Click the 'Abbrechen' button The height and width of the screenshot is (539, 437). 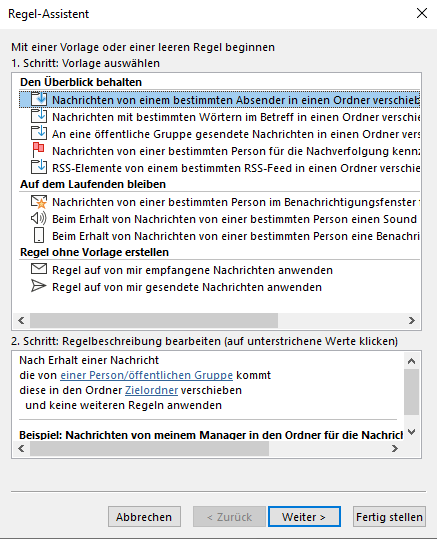pyautogui.click(x=144, y=517)
